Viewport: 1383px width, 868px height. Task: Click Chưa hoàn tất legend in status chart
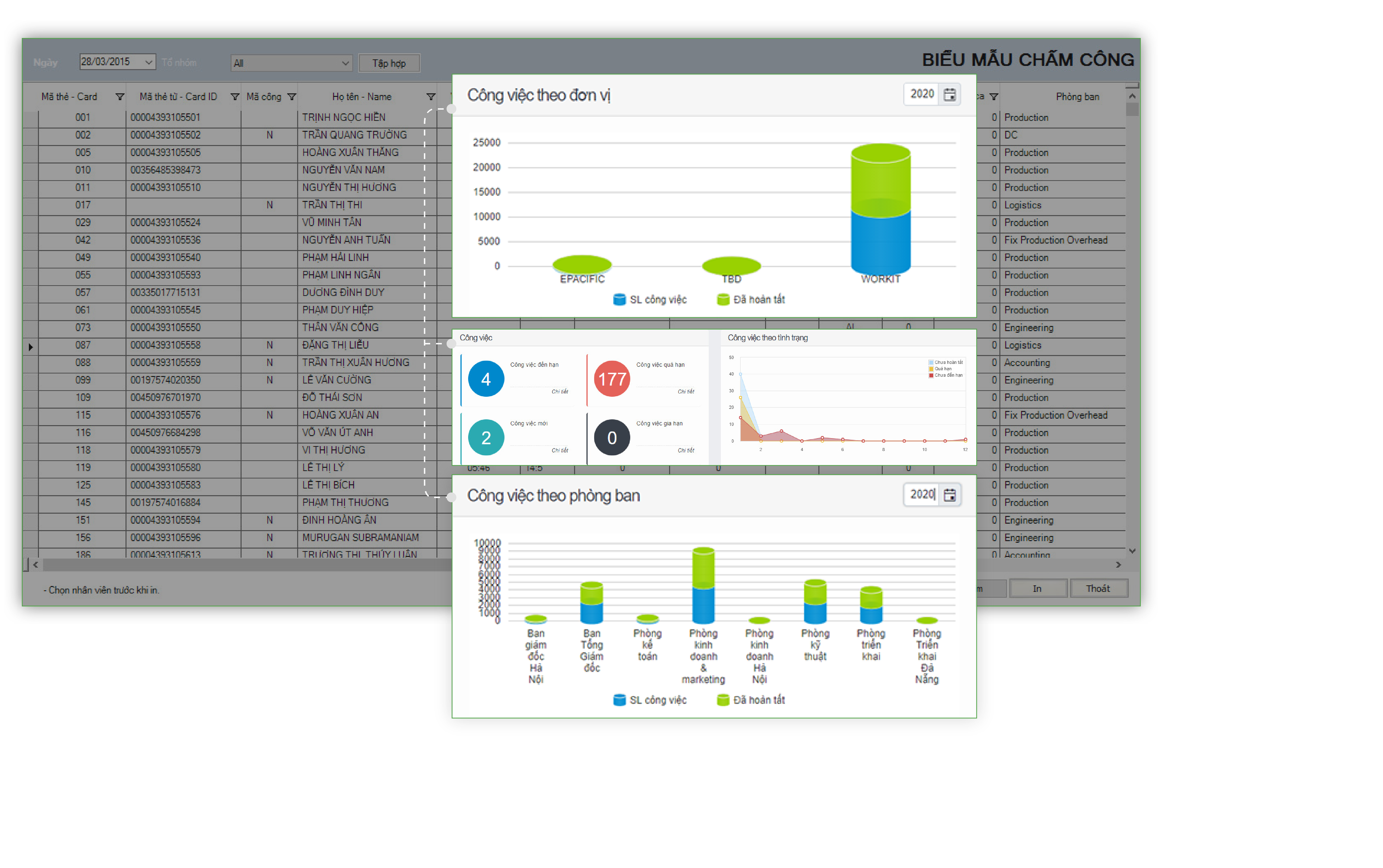coord(946,362)
